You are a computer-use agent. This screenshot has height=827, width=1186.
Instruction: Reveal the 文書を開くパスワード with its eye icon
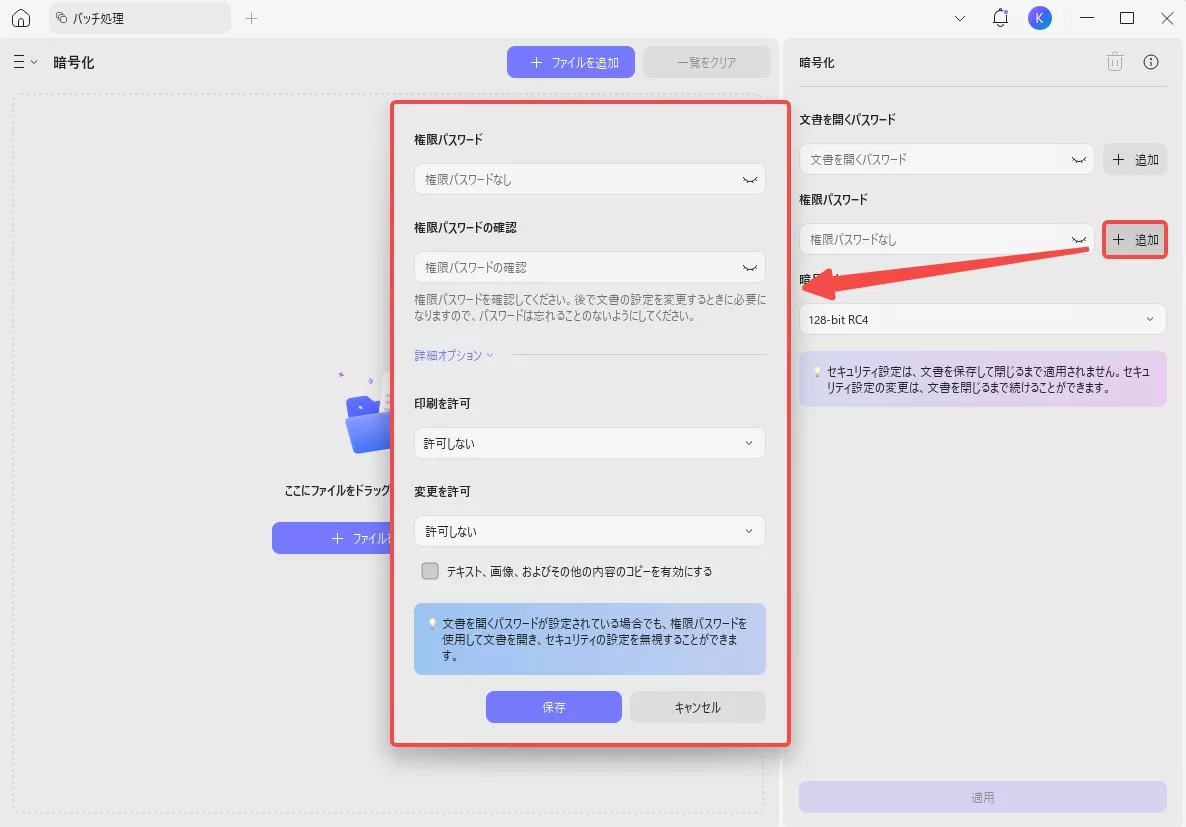point(1078,159)
